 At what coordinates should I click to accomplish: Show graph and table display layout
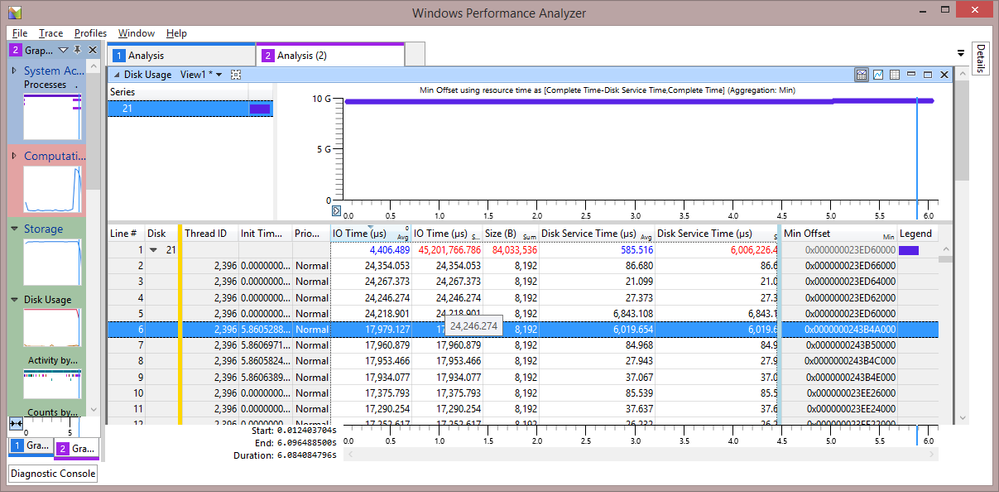coord(861,75)
